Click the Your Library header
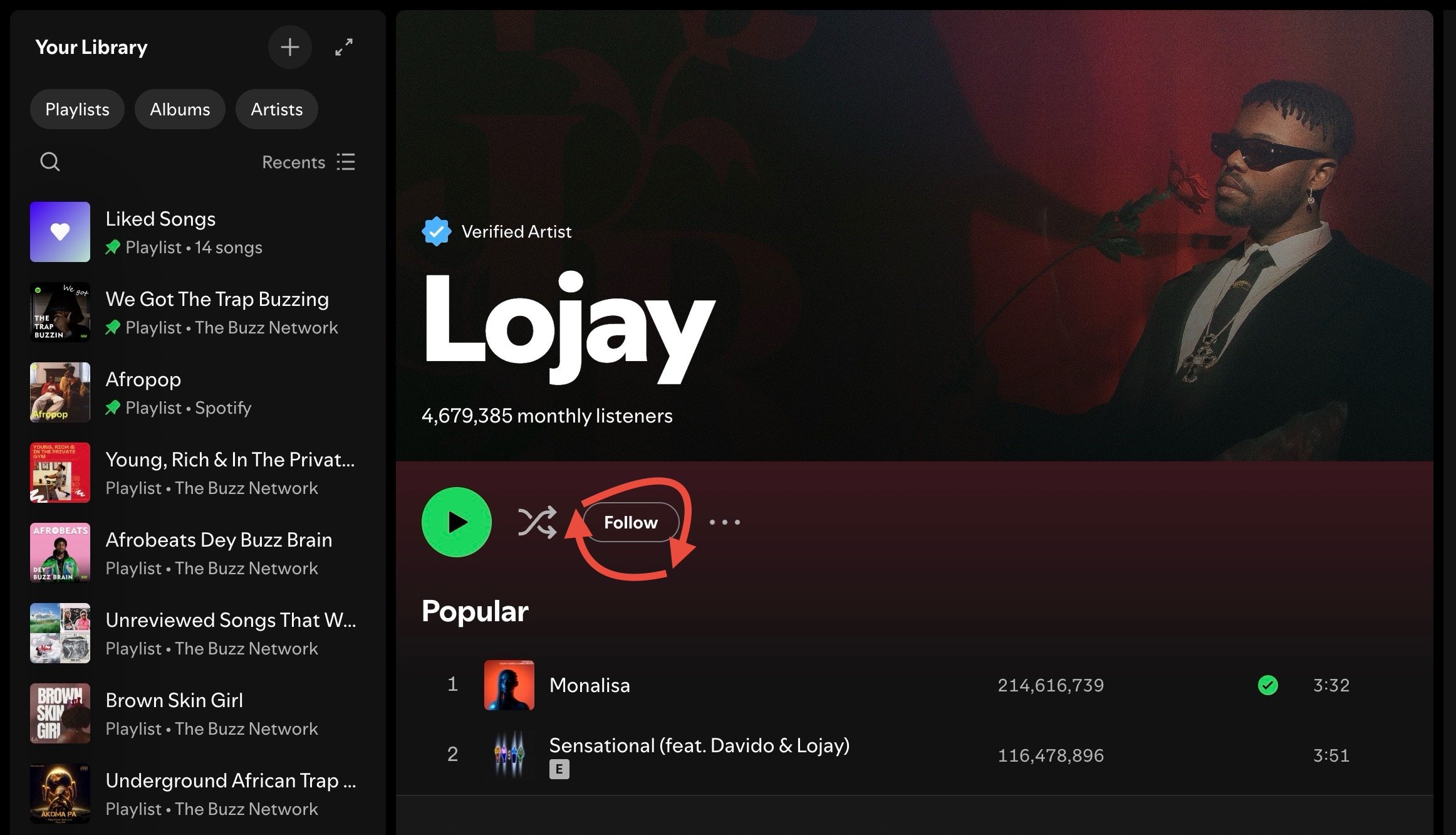 [91, 47]
